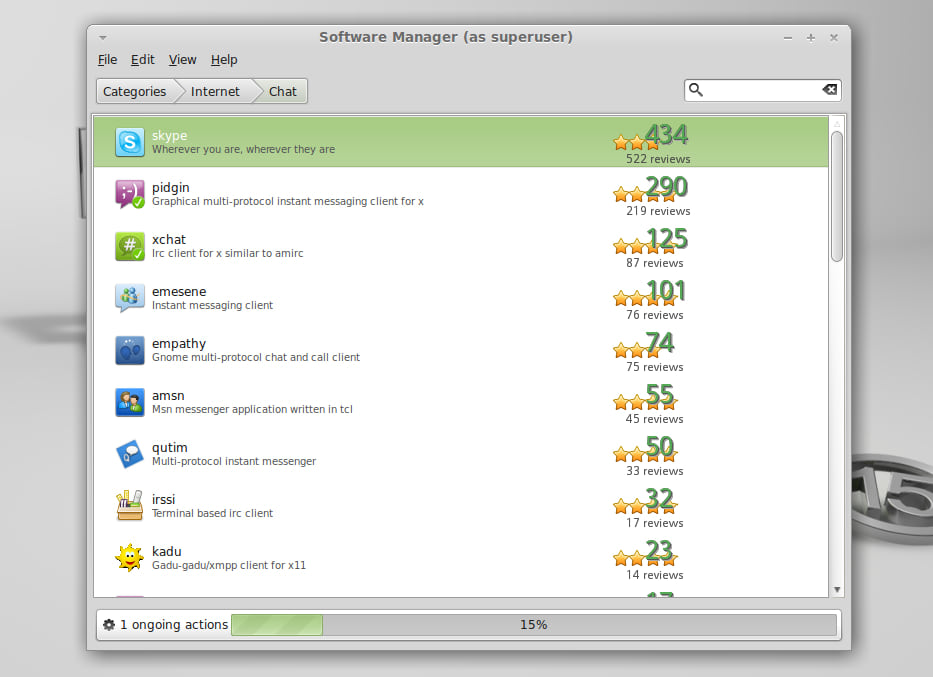
Task: Click '76 reviews' for emesene
Action: pos(654,315)
